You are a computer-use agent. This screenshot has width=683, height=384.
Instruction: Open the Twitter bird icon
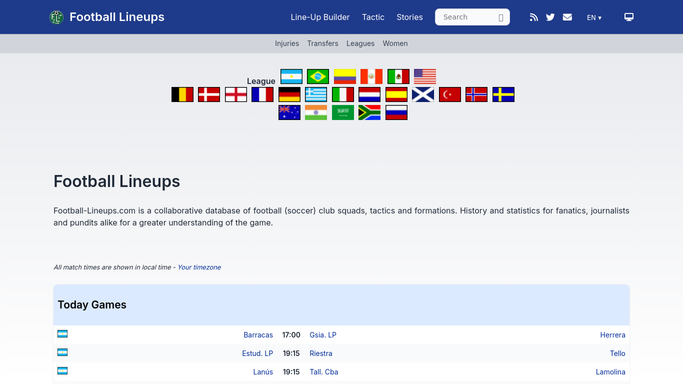coord(550,17)
